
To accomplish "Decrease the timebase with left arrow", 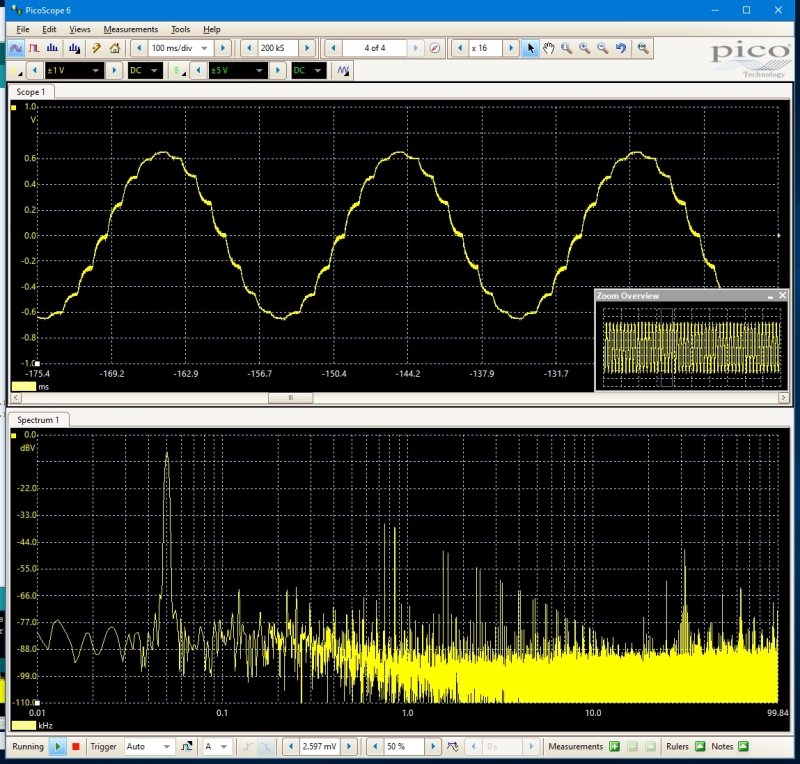I will (x=139, y=48).
